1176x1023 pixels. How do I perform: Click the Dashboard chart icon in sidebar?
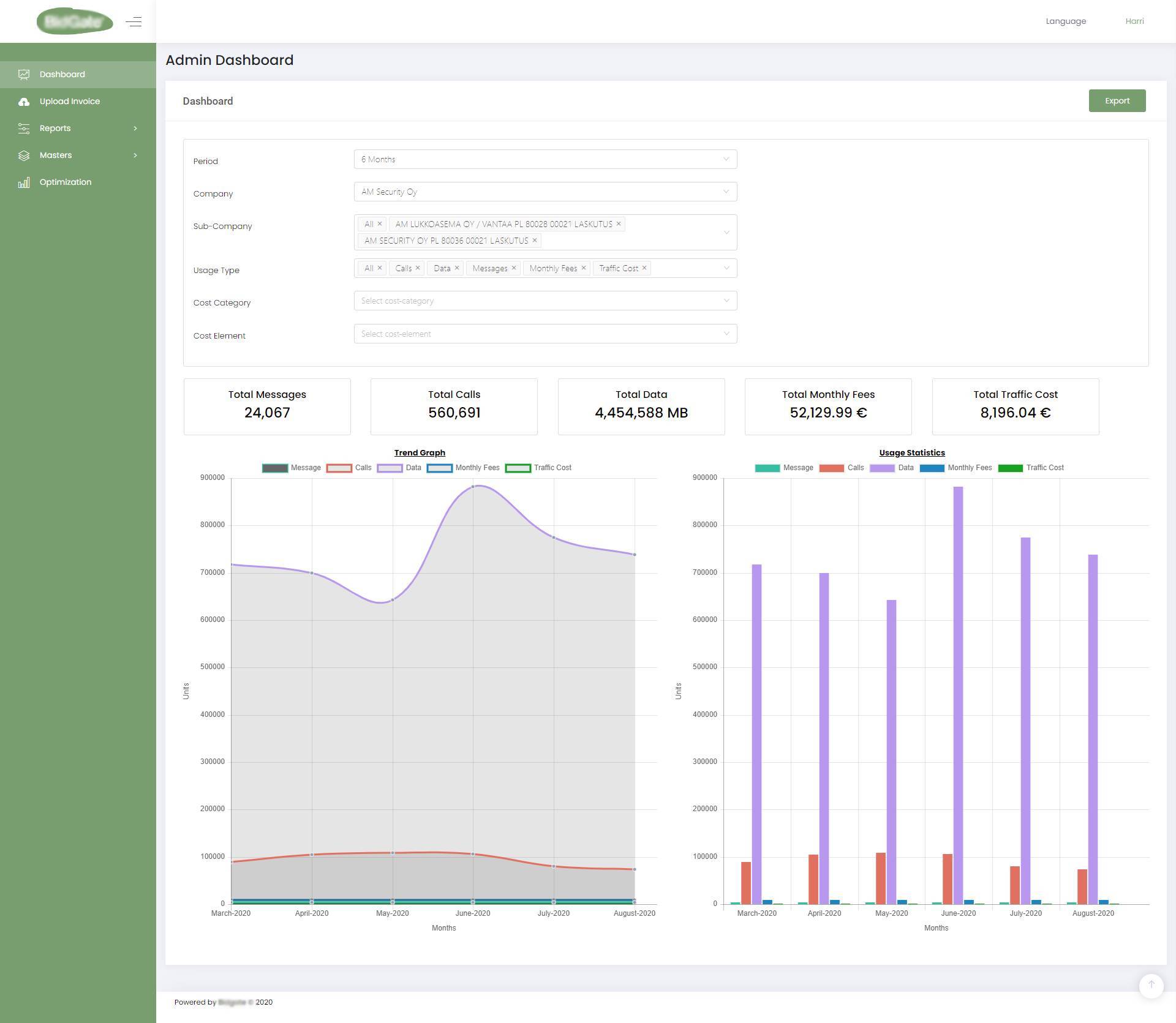[24, 75]
